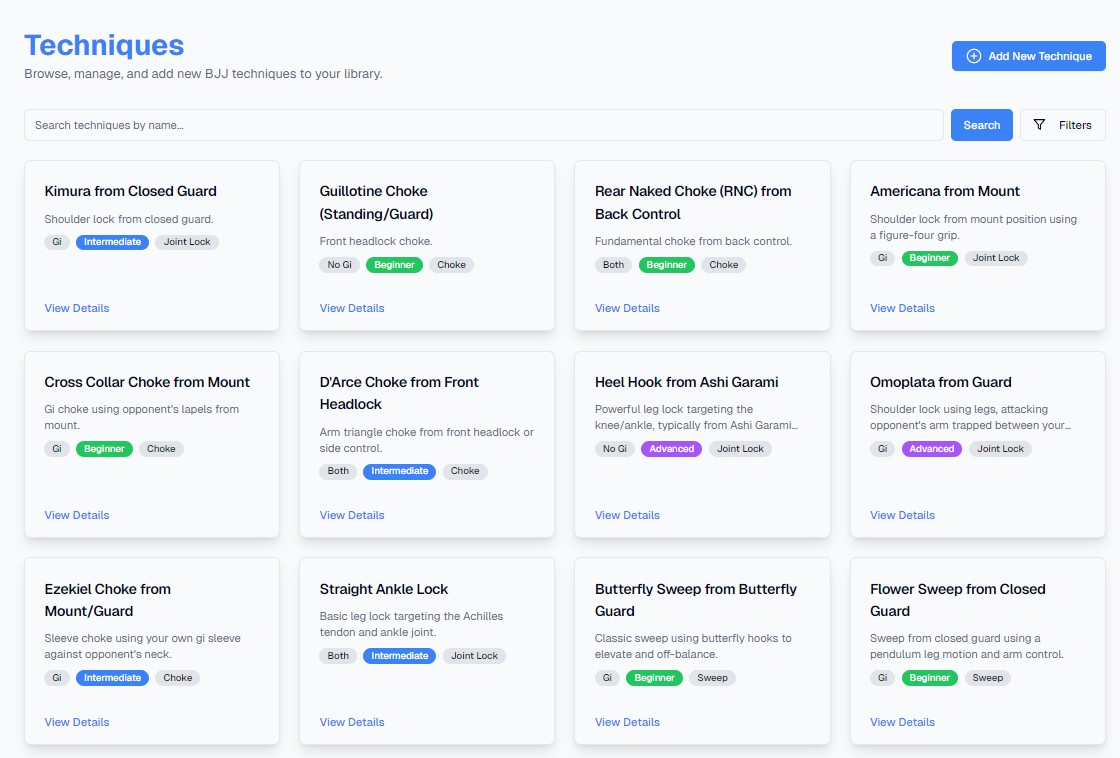The width and height of the screenshot is (1120, 758).
Task: Click the Beginner badge on Guillotine Choke card
Action: point(394,265)
